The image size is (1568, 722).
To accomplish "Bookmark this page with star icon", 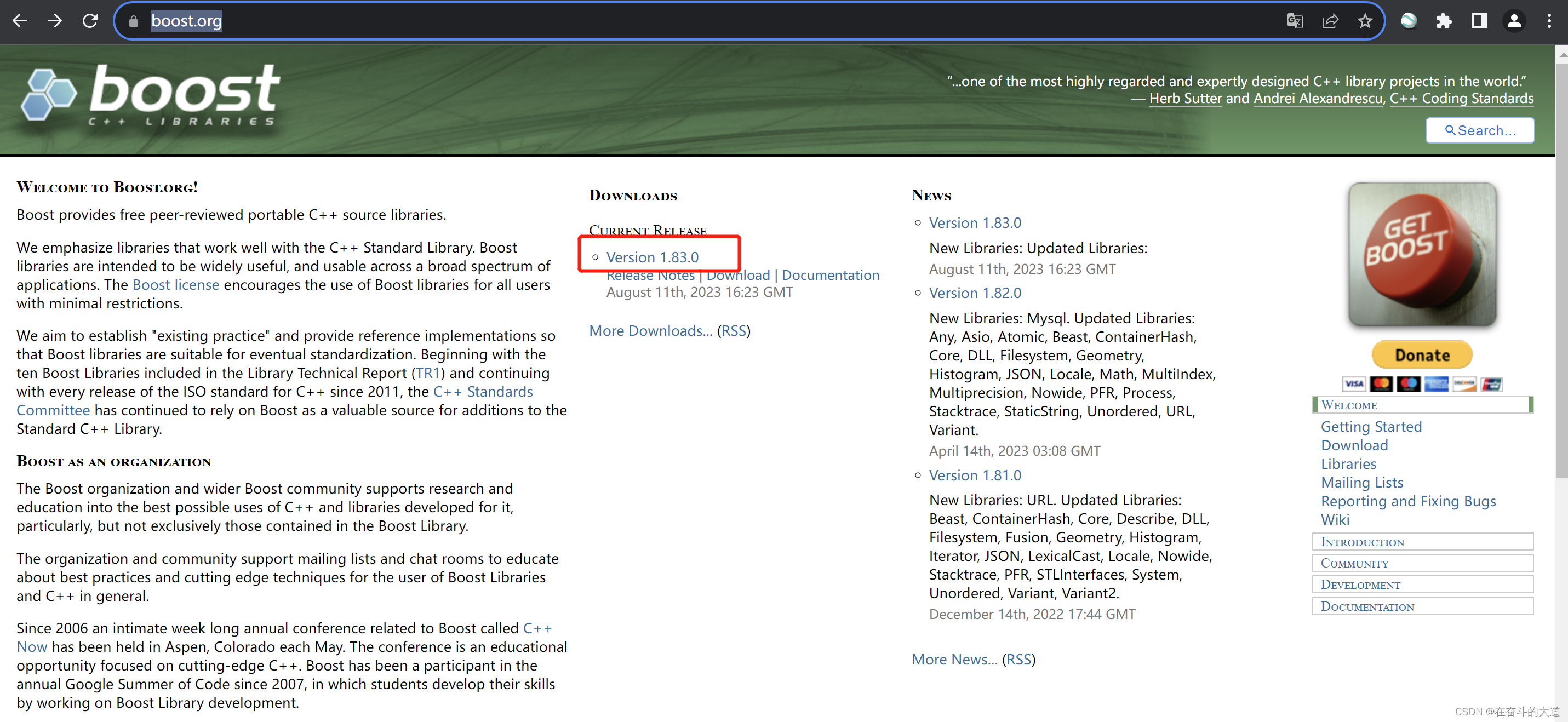I will coord(1365,21).
